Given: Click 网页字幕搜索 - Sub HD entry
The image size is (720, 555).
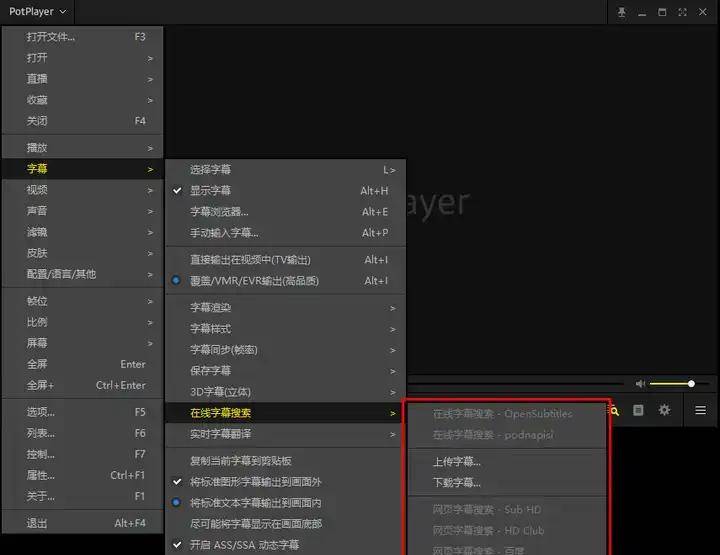Looking at the screenshot, I should click(x=507, y=510).
